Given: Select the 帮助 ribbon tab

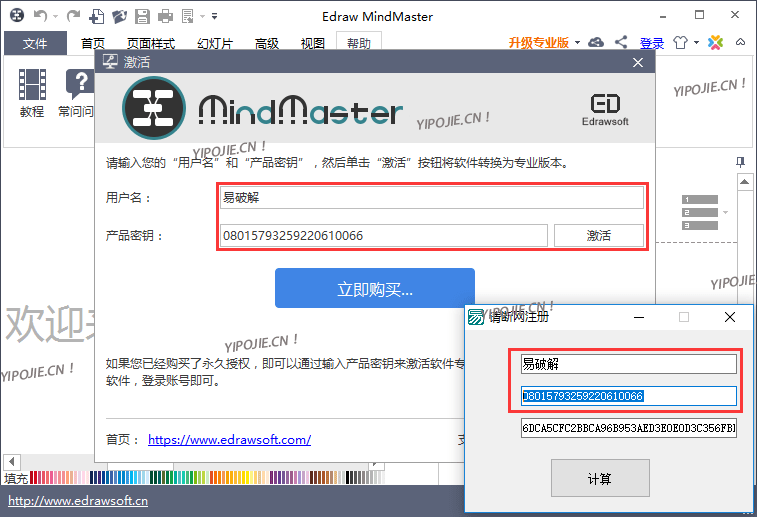Looking at the screenshot, I should pos(359,43).
